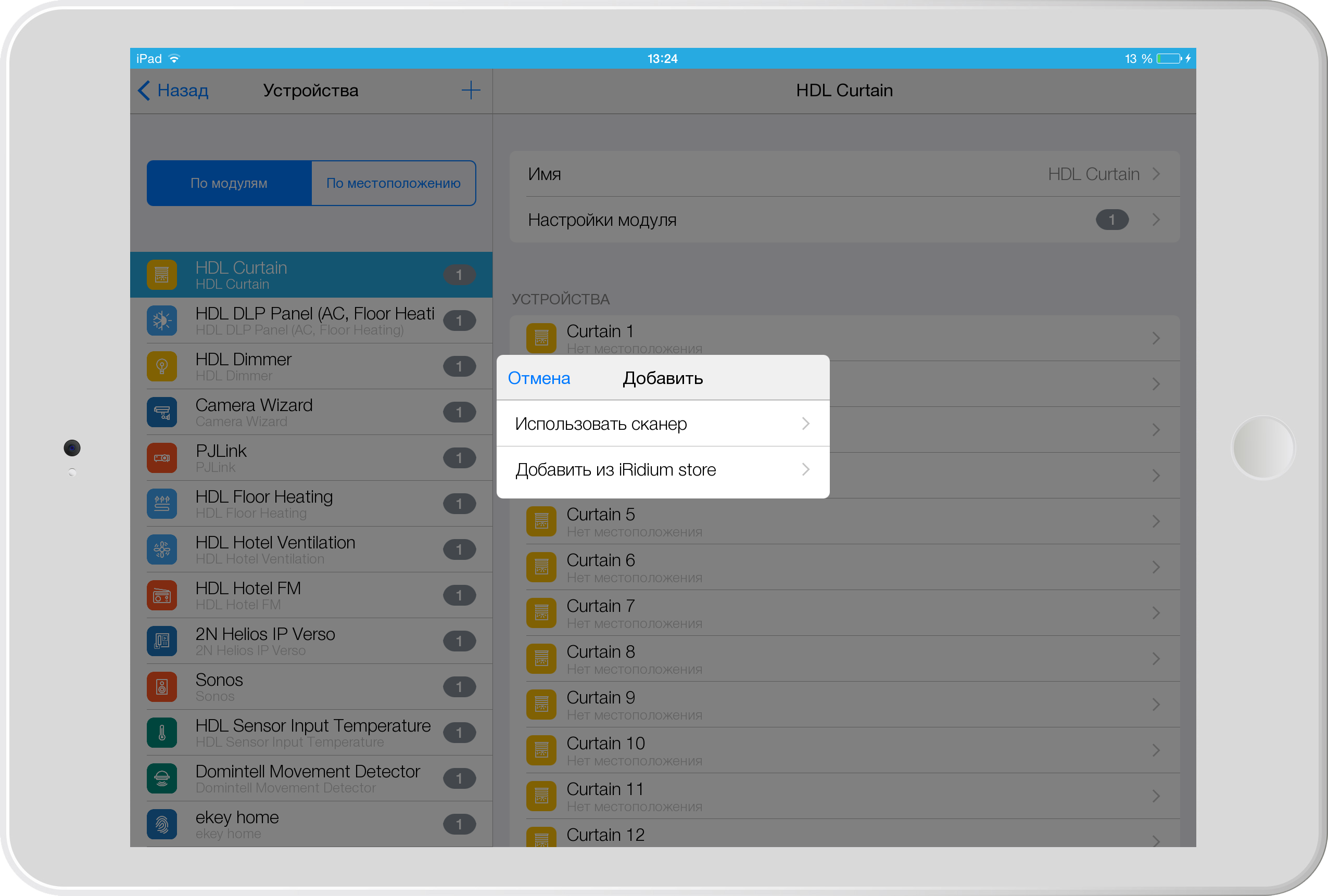Screen dimensions: 1328x896
Task: Open Curtain 5 details chevron
Action: (1156, 521)
